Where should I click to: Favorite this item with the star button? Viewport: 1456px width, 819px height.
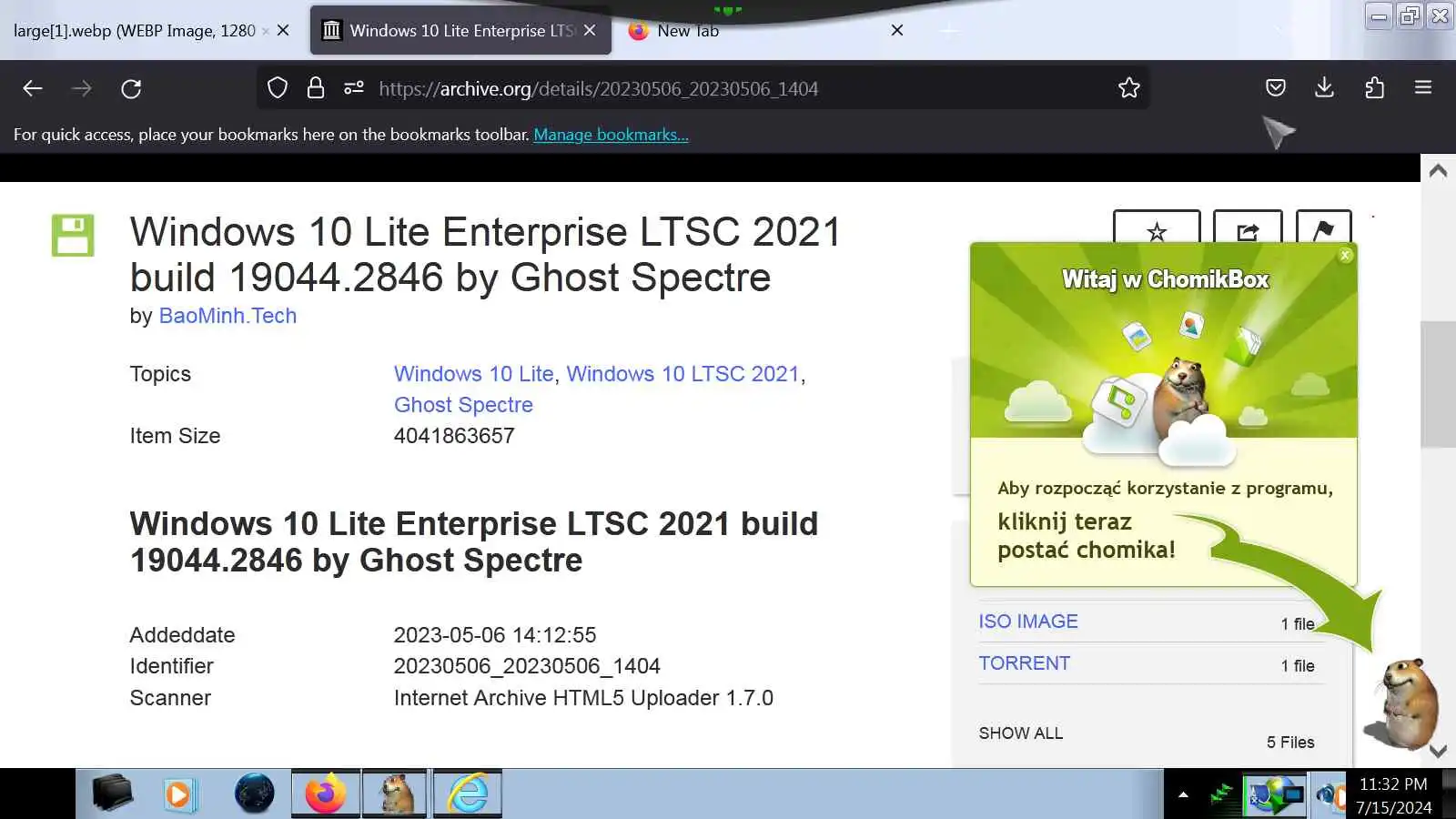[x=1157, y=227]
